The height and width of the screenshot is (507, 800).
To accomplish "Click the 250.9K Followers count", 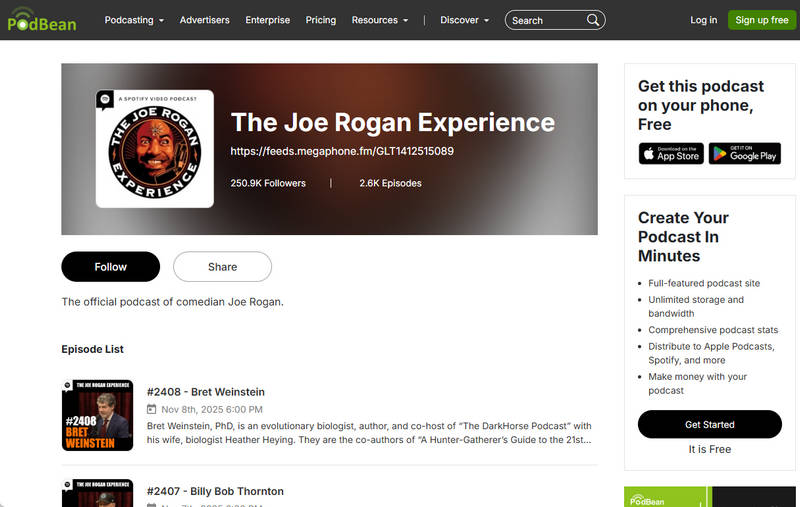I will [x=268, y=183].
